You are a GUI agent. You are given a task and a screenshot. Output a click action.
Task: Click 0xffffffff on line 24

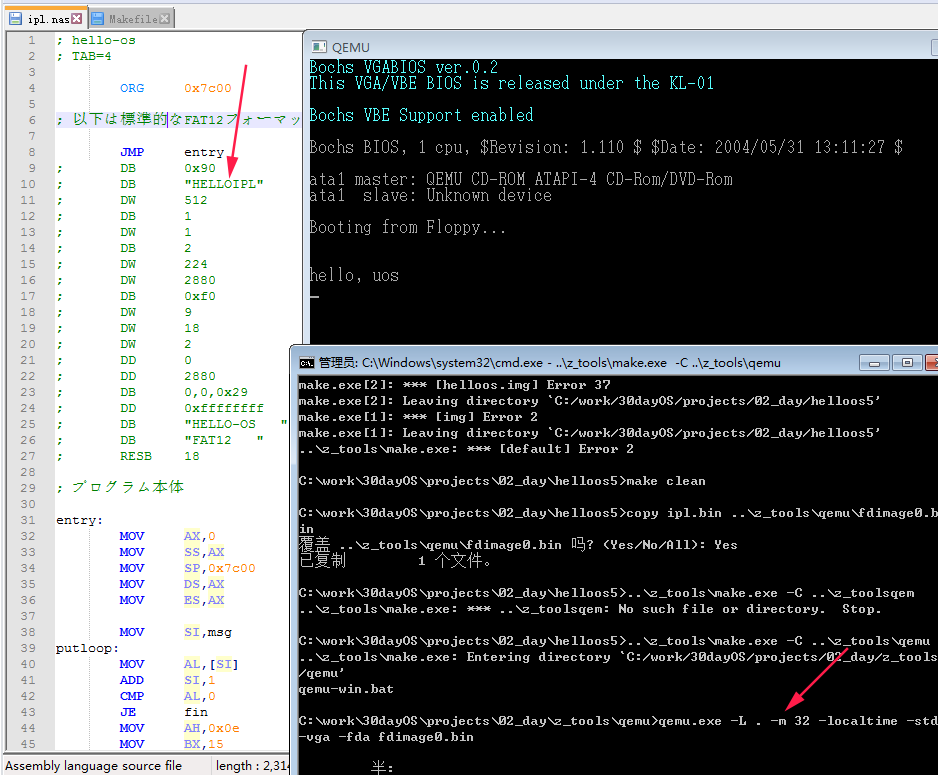(x=224, y=408)
